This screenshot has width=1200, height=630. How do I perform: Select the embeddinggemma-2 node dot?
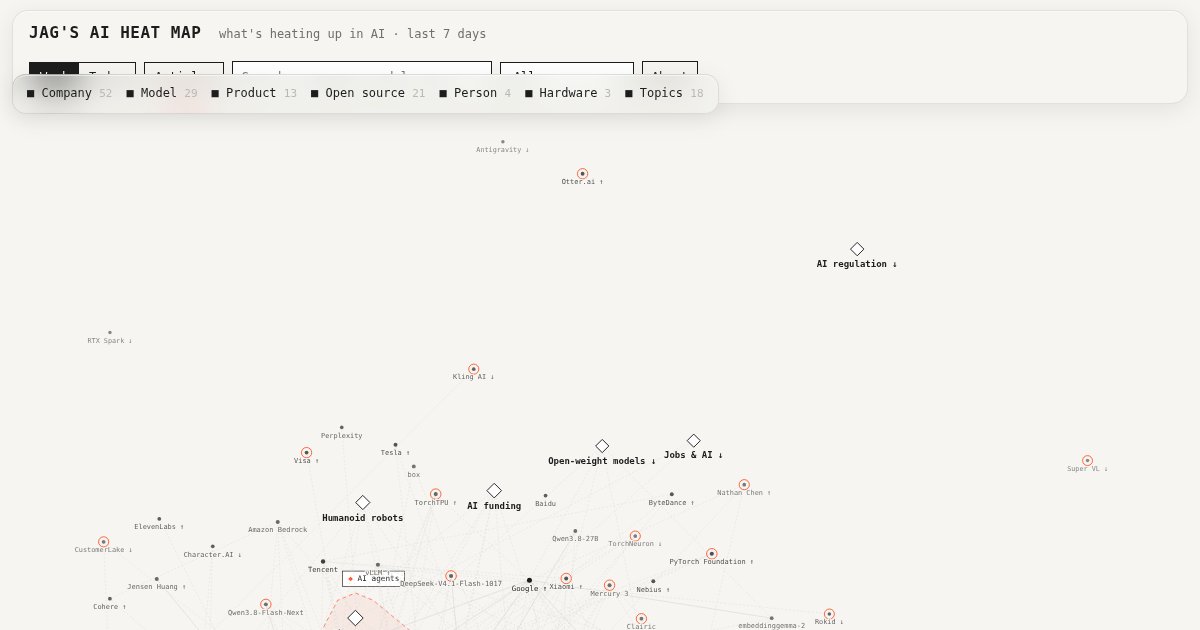point(772,618)
